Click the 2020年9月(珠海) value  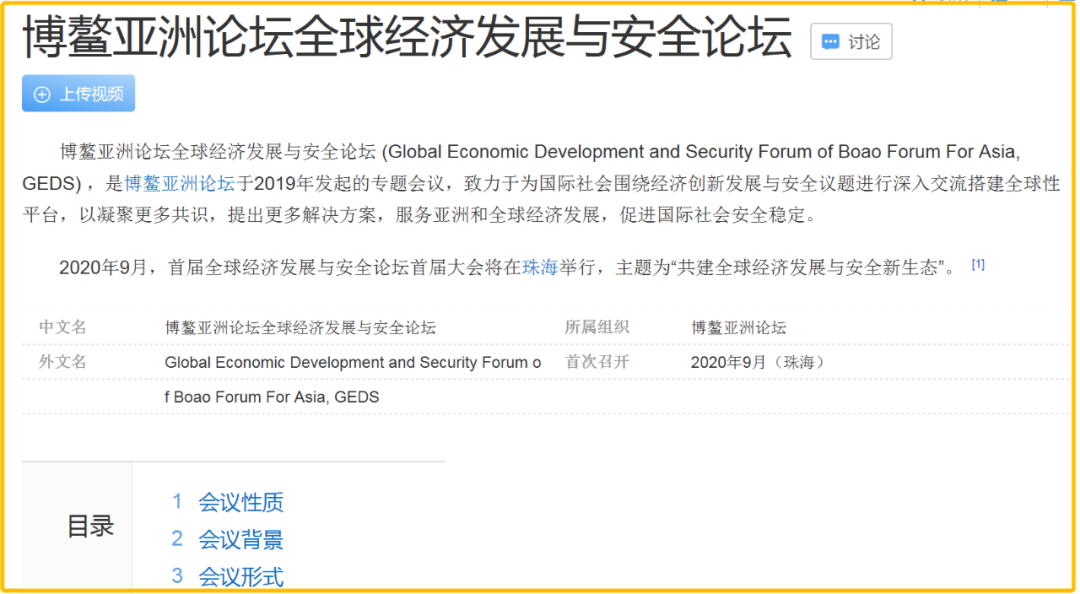758,362
